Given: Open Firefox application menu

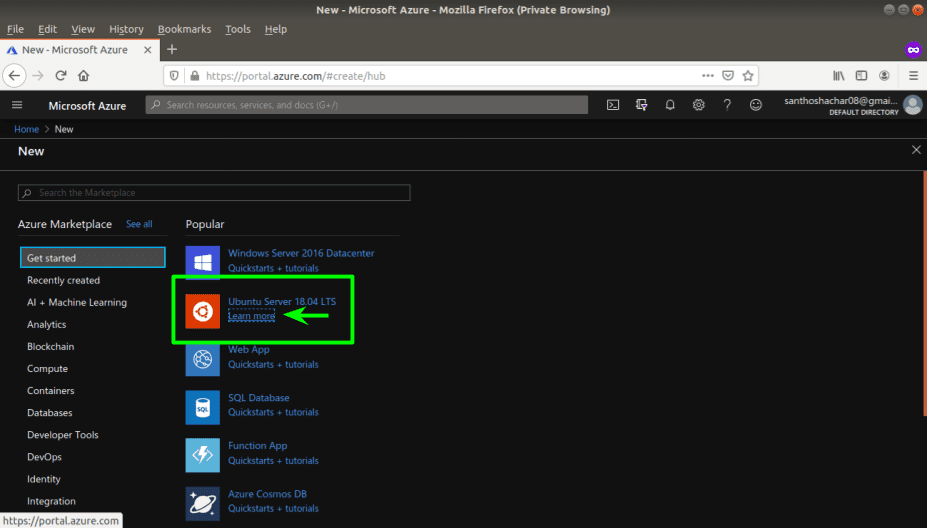Looking at the screenshot, I should pos(913,76).
